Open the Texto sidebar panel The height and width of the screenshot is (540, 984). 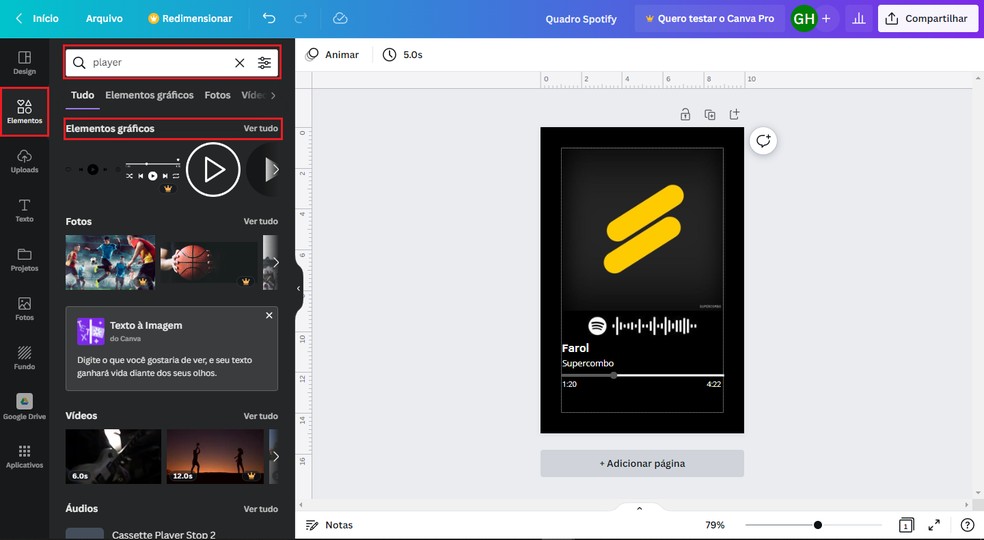pos(24,210)
